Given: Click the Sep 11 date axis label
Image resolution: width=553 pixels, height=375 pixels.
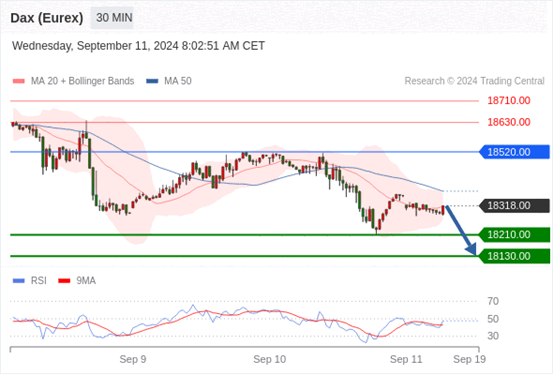Looking at the screenshot, I should pyautogui.click(x=406, y=359).
